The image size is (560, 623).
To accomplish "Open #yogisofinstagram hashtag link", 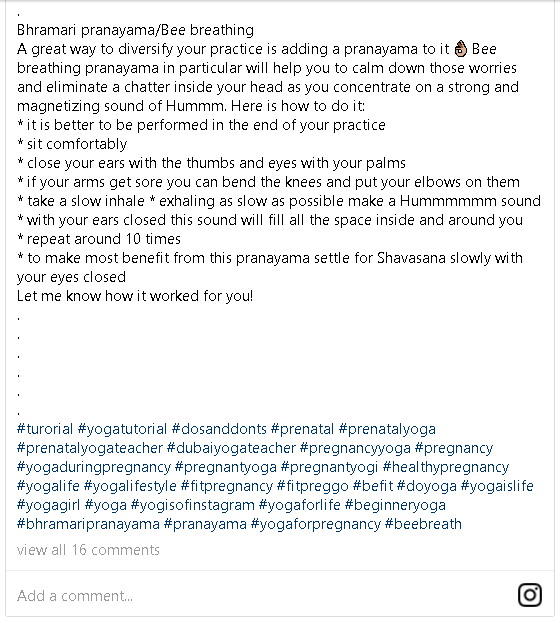I will [193, 505].
